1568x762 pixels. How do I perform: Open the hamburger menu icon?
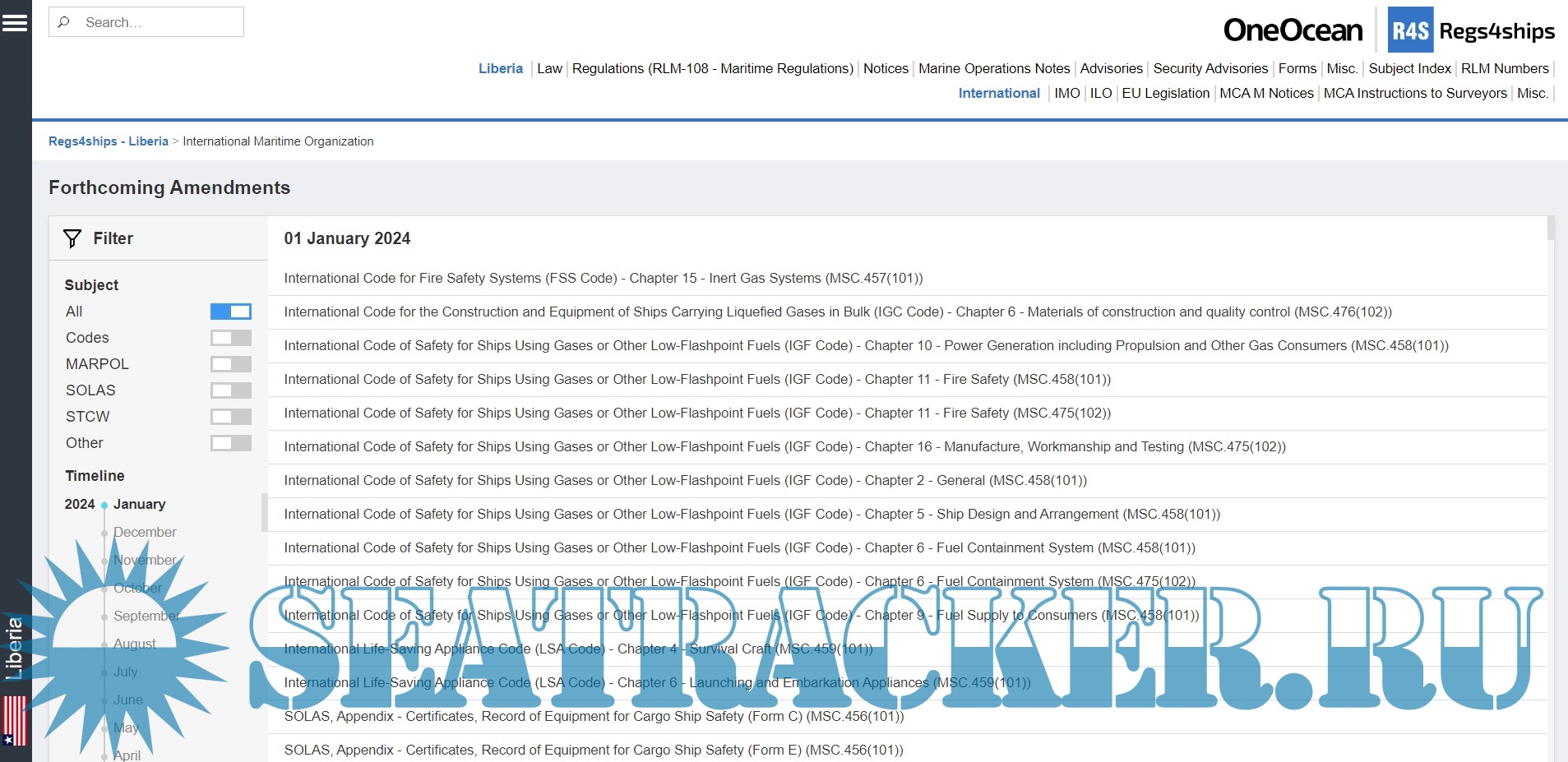[15, 22]
